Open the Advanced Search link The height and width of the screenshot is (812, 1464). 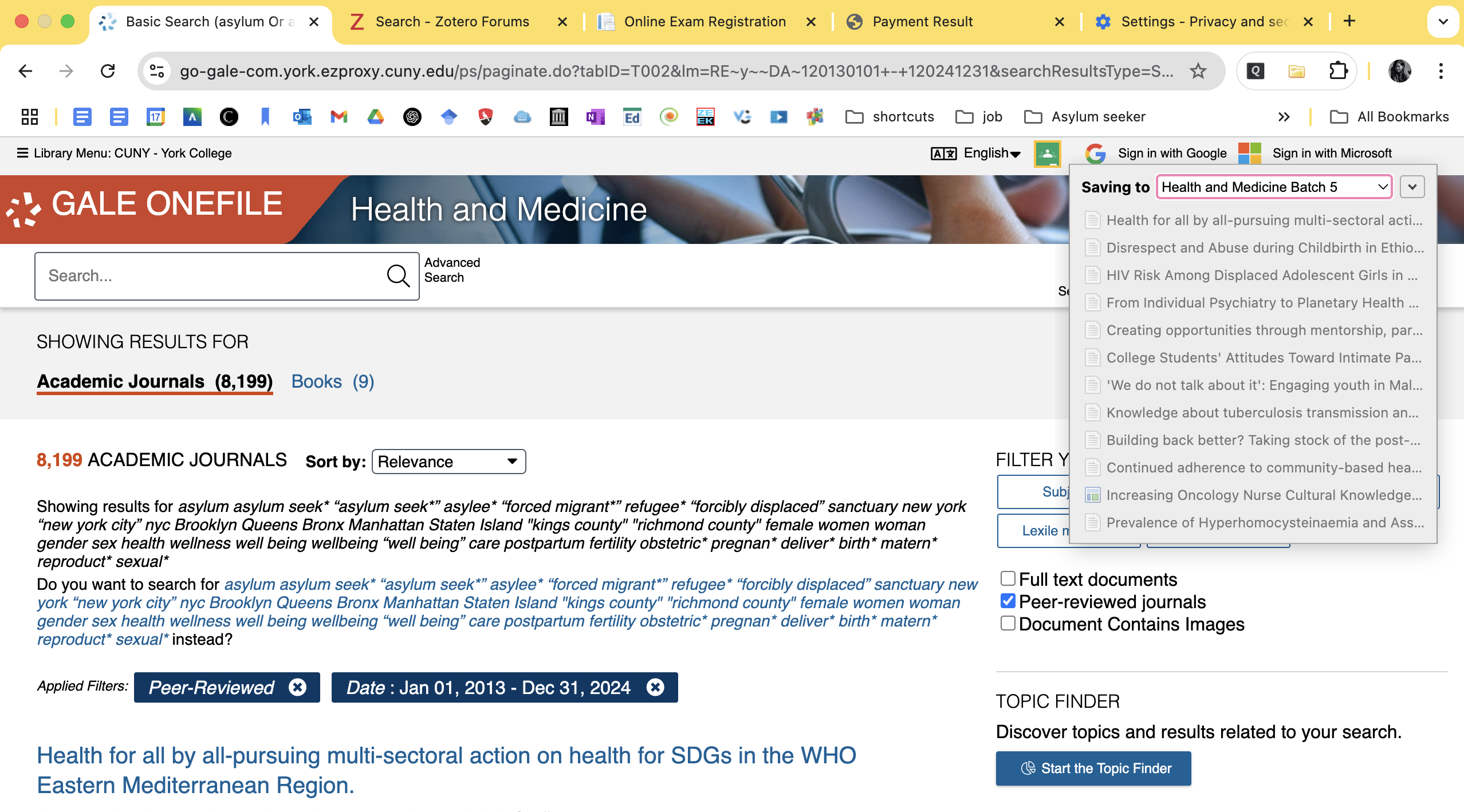451,270
